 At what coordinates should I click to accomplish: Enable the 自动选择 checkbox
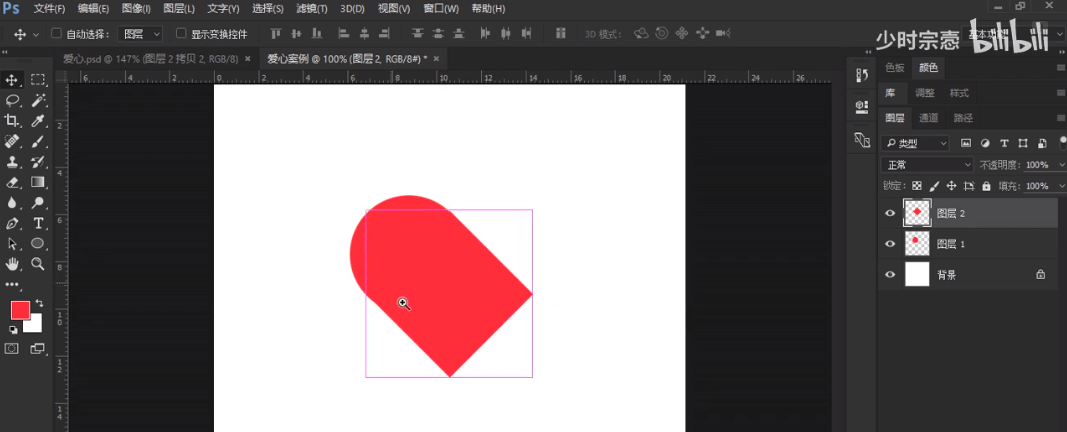[56, 33]
